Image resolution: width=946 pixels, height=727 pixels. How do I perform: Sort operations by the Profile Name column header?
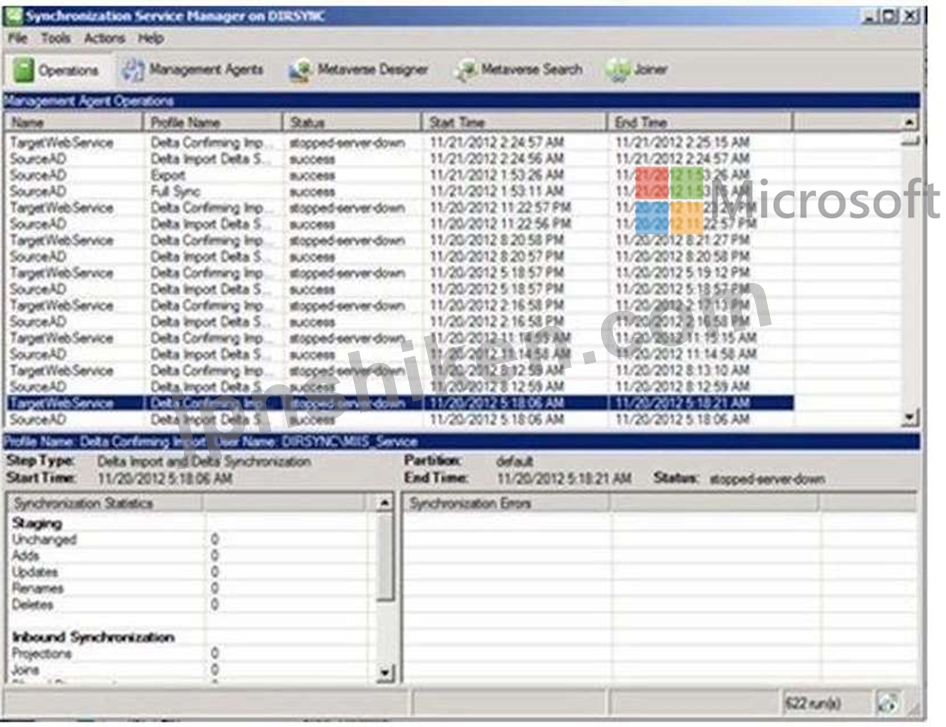tap(212, 122)
